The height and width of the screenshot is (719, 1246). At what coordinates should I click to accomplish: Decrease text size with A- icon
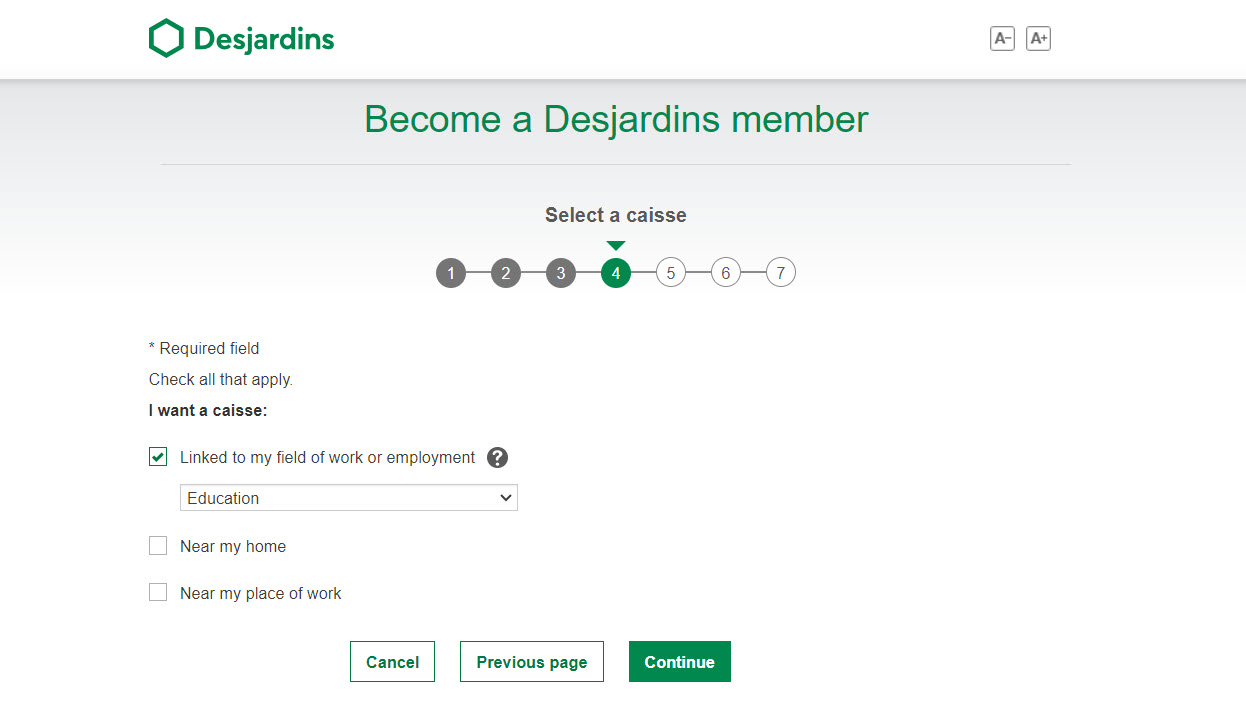[x=1002, y=39]
